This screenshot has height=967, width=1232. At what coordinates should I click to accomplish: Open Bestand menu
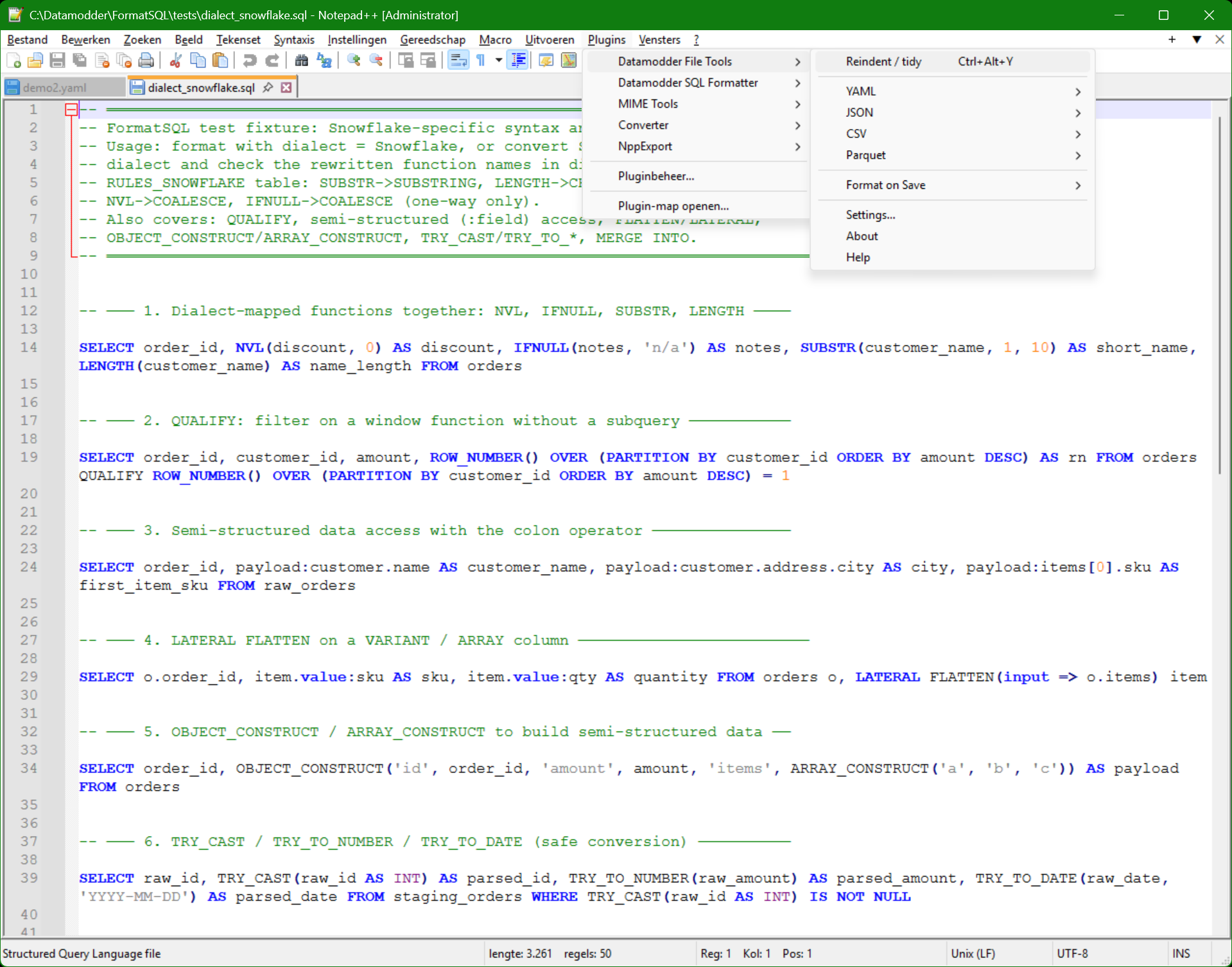[x=27, y=40]
